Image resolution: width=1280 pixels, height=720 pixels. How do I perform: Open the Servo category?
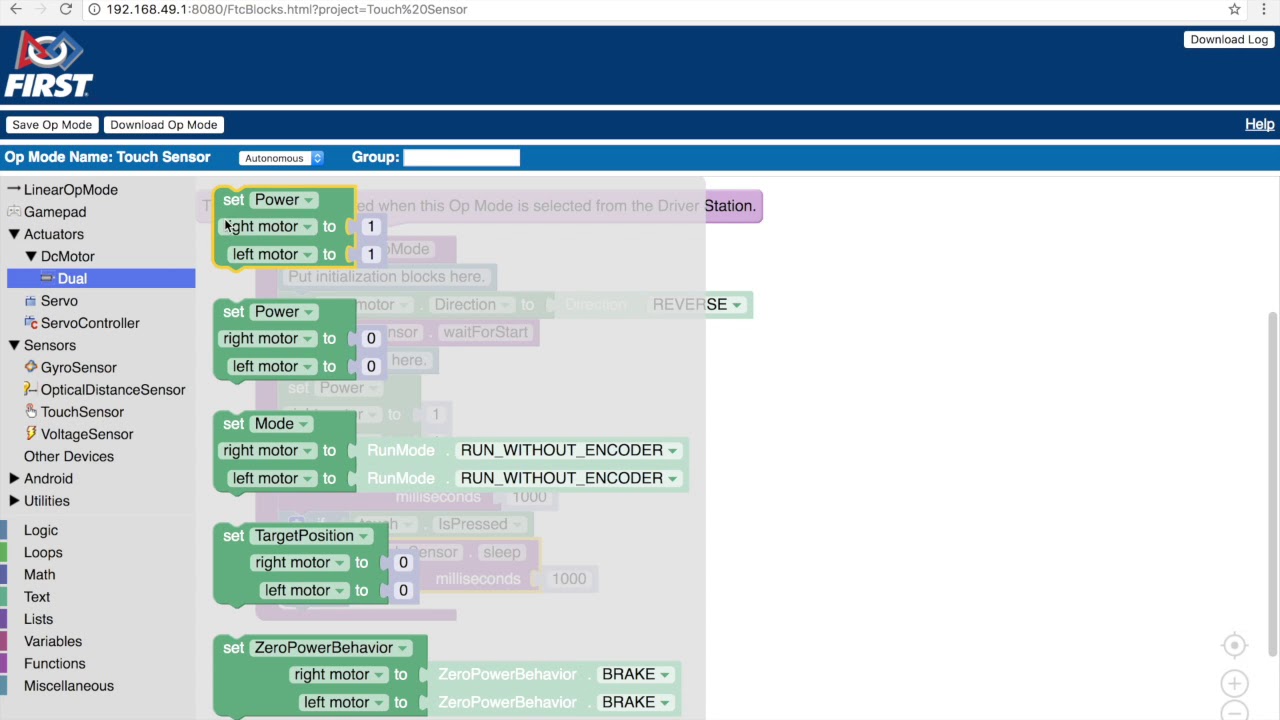(x=59, y=301)
